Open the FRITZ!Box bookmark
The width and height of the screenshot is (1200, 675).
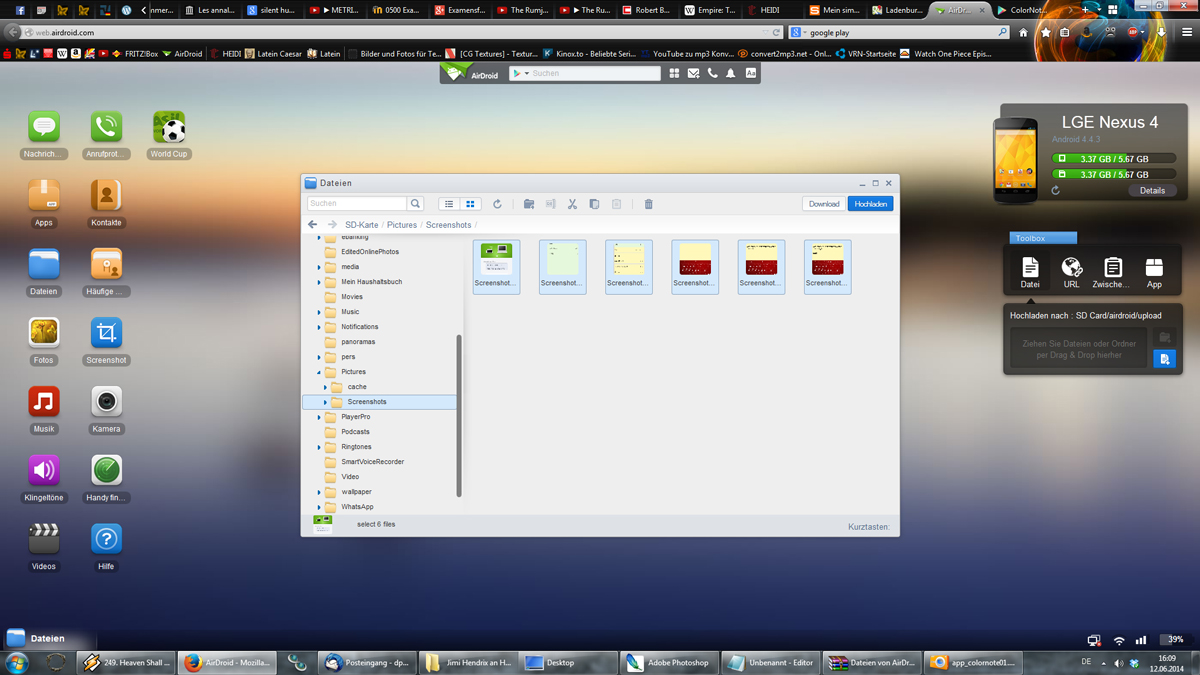pyautogui.click(x=135, y=54)
